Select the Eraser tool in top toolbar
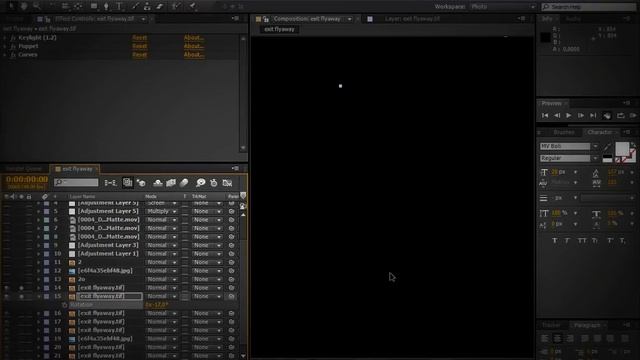This screenshot has height=360, width=640. tap(160, 6)
